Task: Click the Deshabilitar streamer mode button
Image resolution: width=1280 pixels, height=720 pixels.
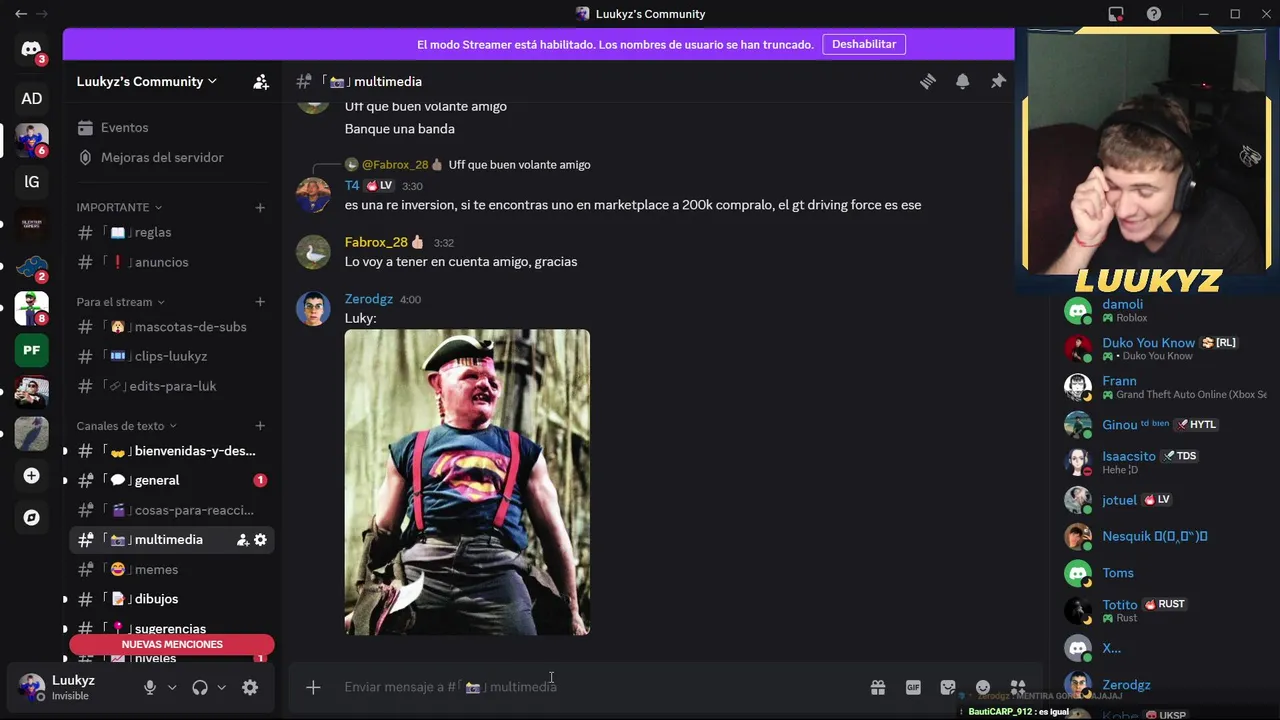Action: click(864, 44)
